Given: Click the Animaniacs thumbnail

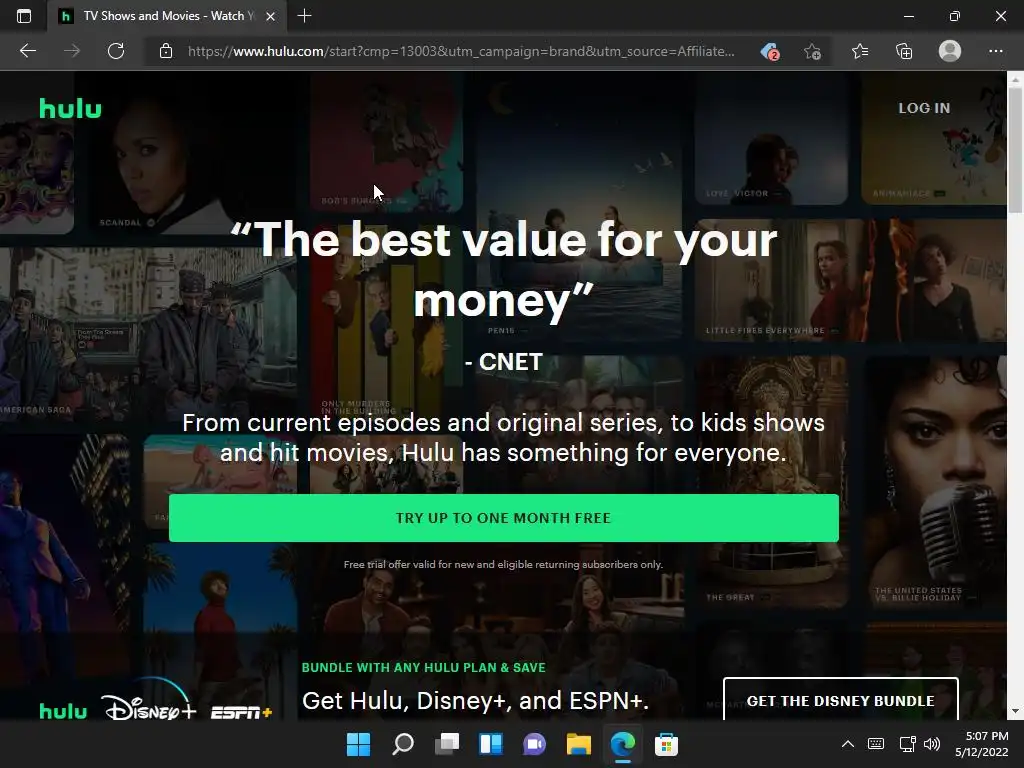Looking at the screenshot, I should [934, 139].
